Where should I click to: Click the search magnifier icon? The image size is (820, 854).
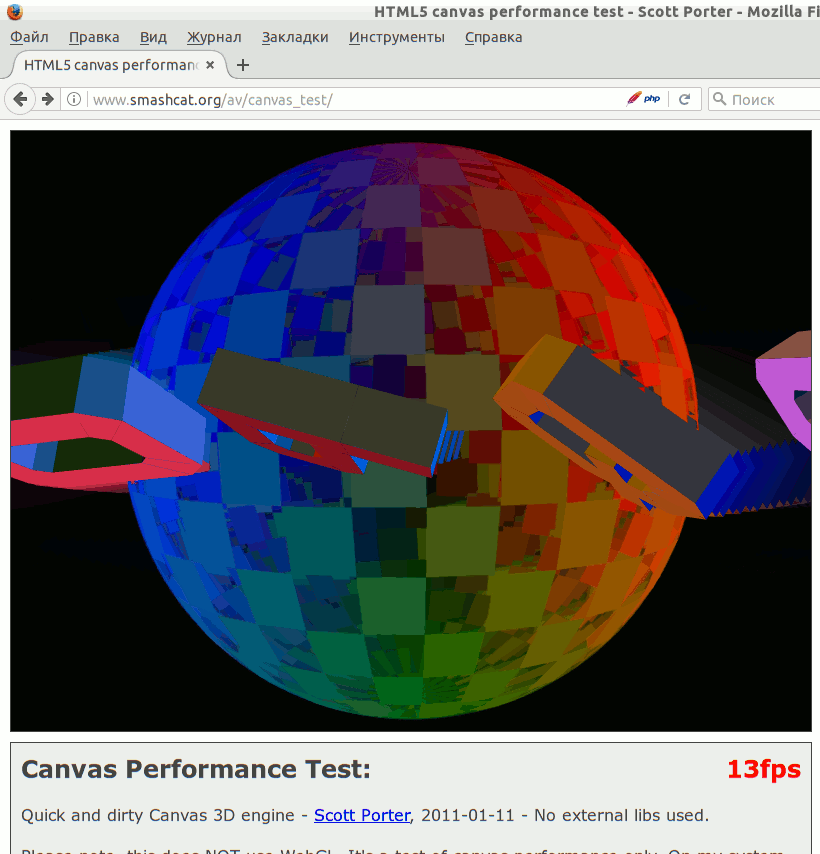pyautogui.click(x=720, y=99)
